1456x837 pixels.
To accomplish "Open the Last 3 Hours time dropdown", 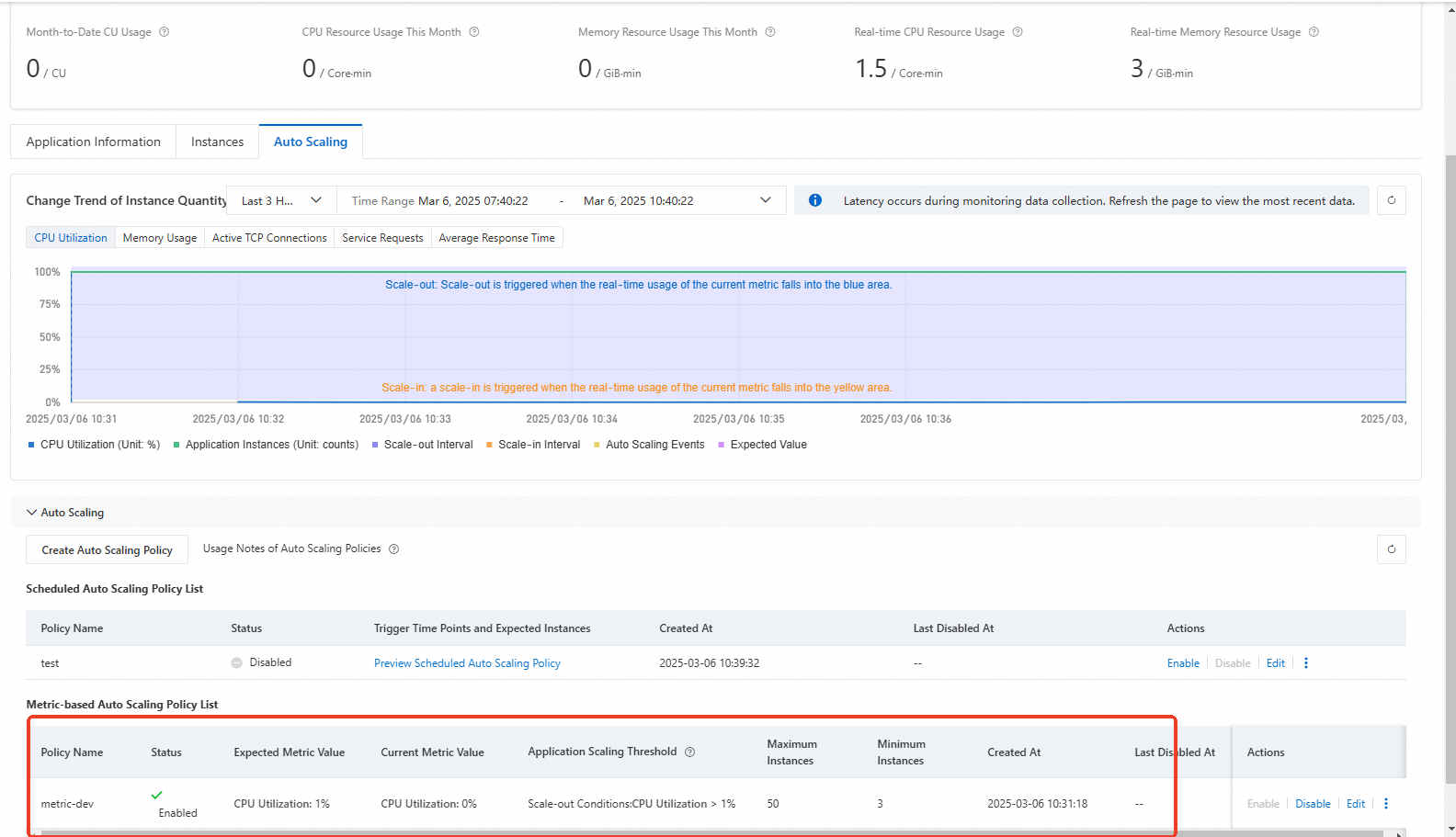I will (x=281, y=200).
